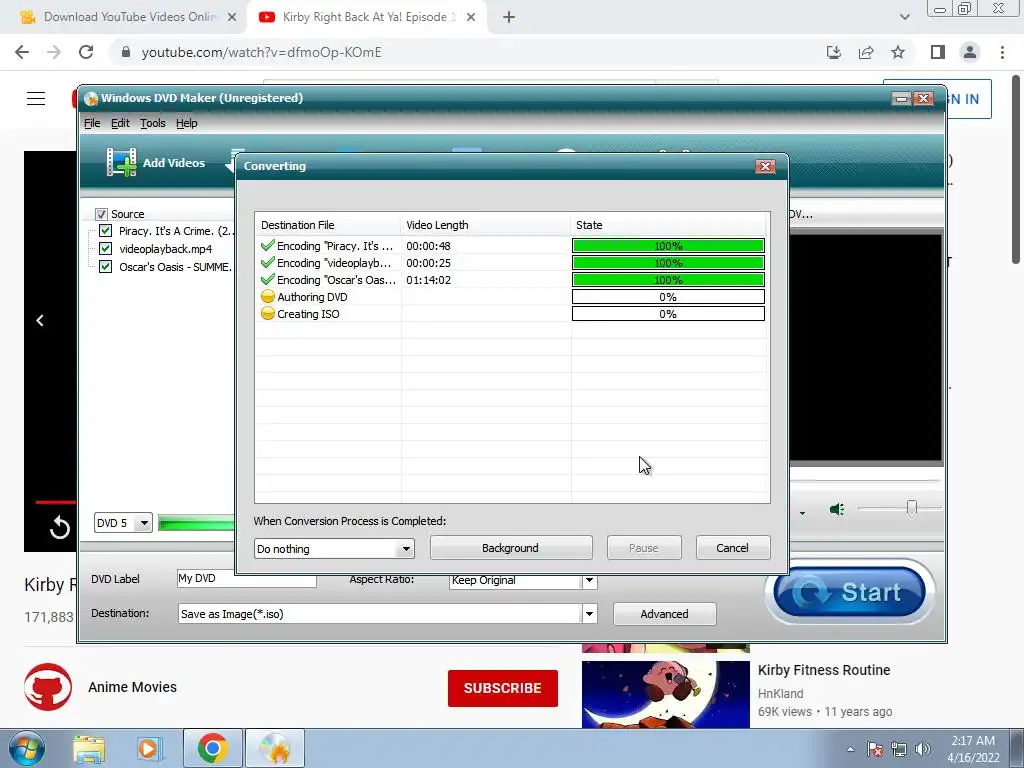Click the Encoding Piracy green checkmark icon

click(x=267, y=246)
